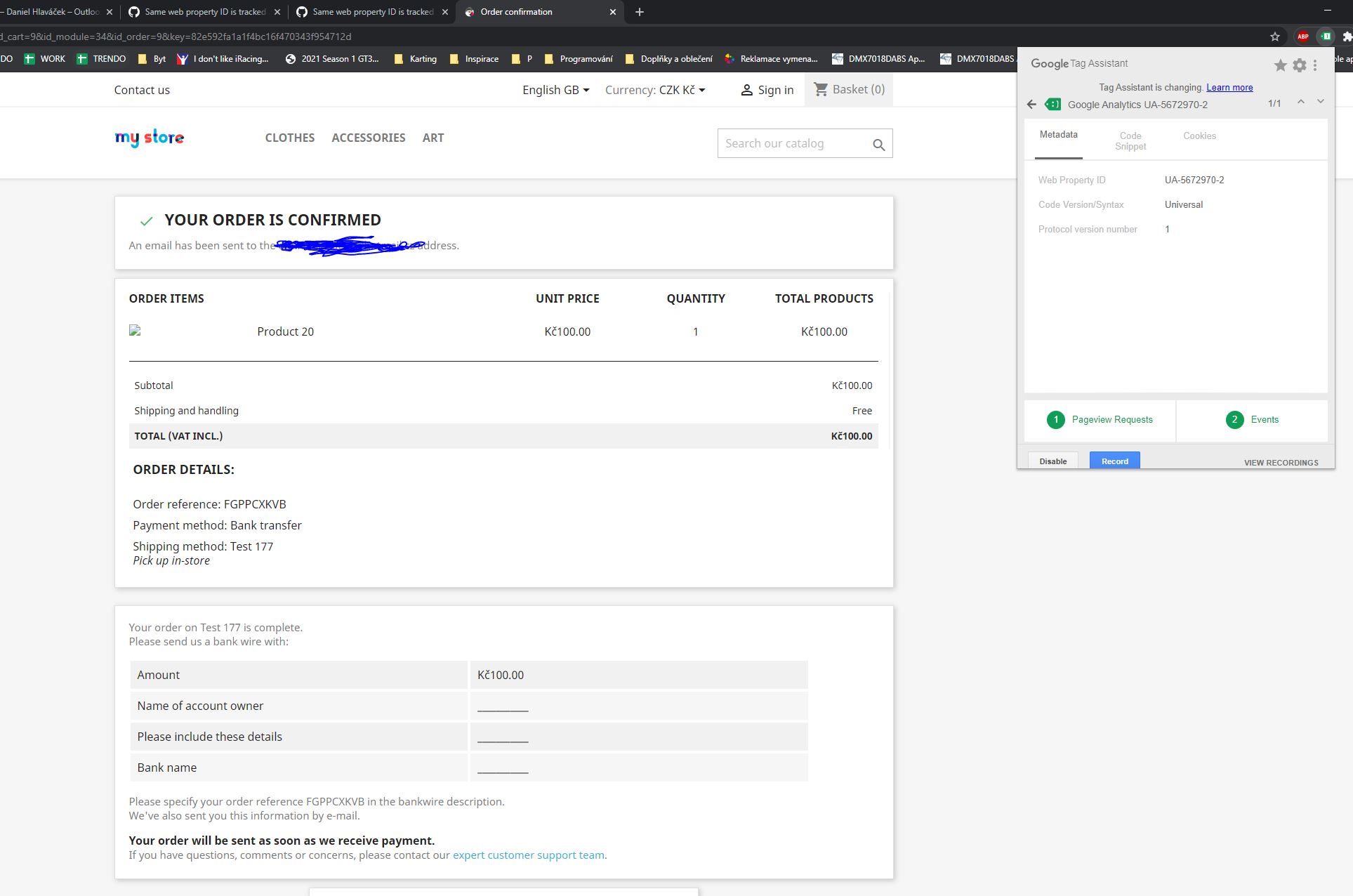Open VIEW RECORDINGS
This screenshot has width=1353, height=896.
(1281, 463)
